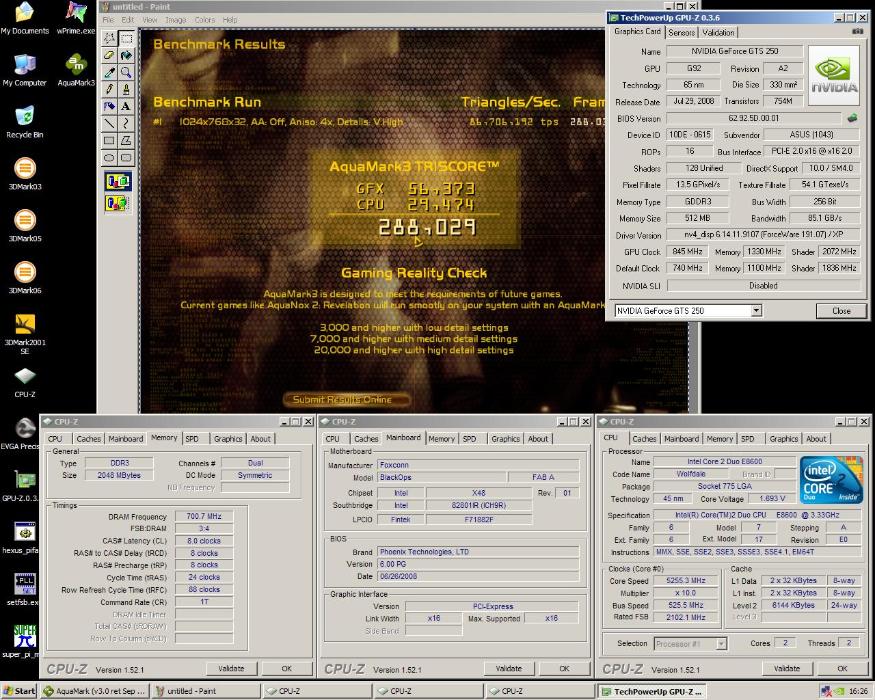Viewport: 875px width, 700px height.
Task: Click the NVIDIA logo in GPU-Z
Action: click(834, 76)
